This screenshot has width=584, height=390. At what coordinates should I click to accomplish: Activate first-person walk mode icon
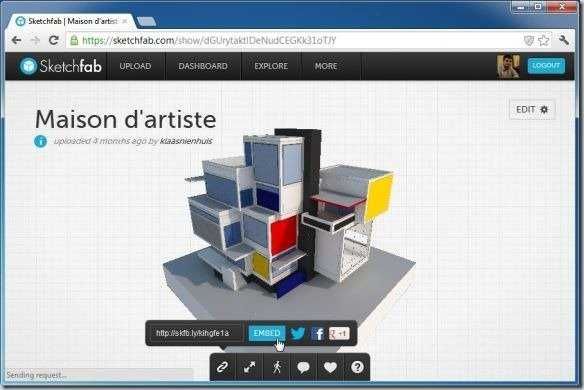[x=277, y=367]
